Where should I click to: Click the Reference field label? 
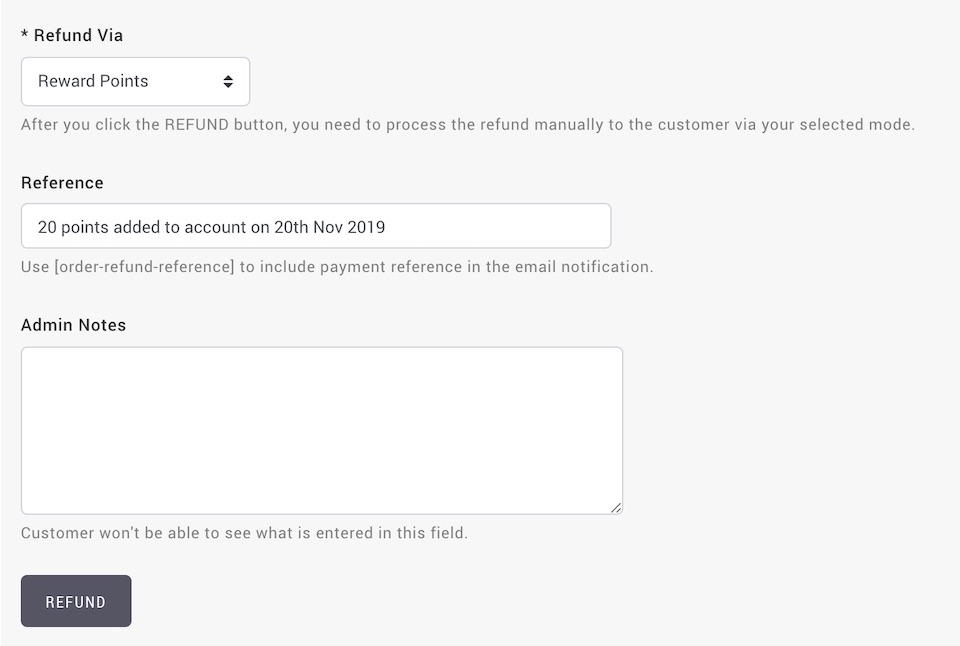point(62,182)
